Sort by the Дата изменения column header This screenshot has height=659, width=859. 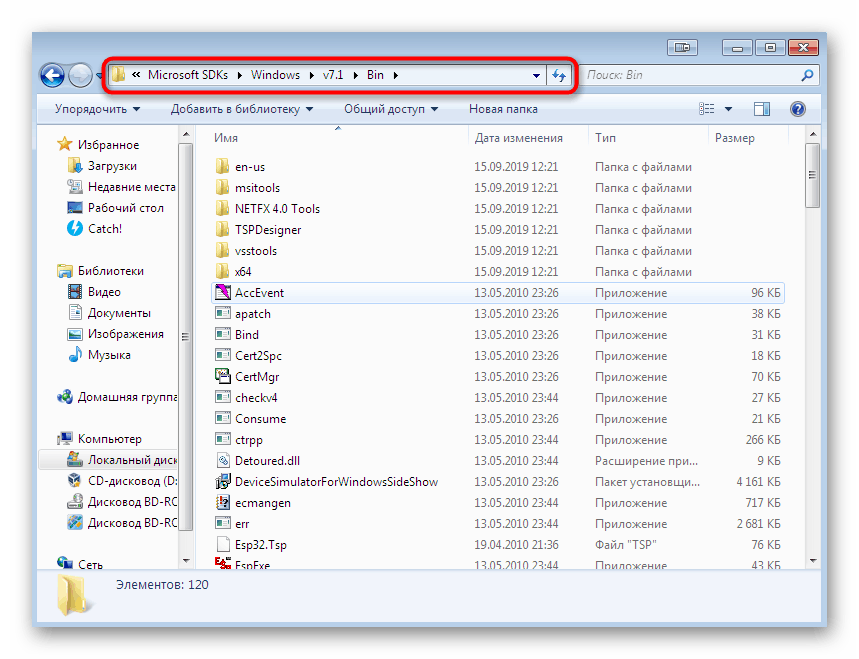tap(518, 138)
